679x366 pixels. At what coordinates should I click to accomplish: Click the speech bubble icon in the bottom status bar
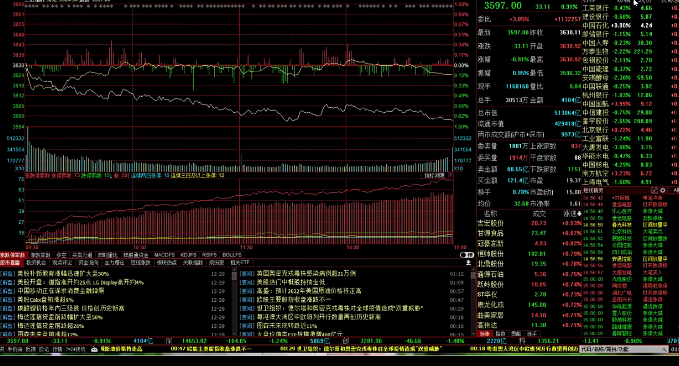pyautogui.click(x=94, y=349)
